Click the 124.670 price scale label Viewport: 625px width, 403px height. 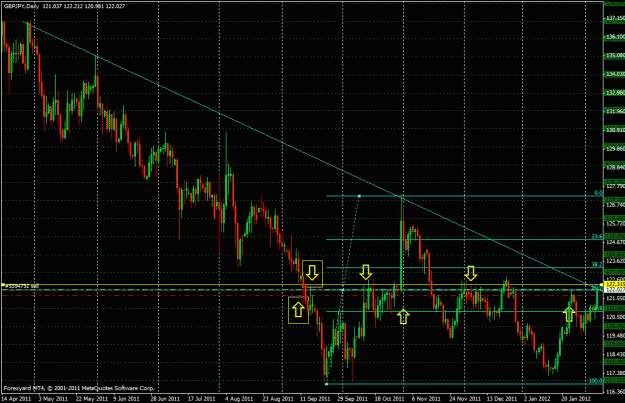coord(615,242)
